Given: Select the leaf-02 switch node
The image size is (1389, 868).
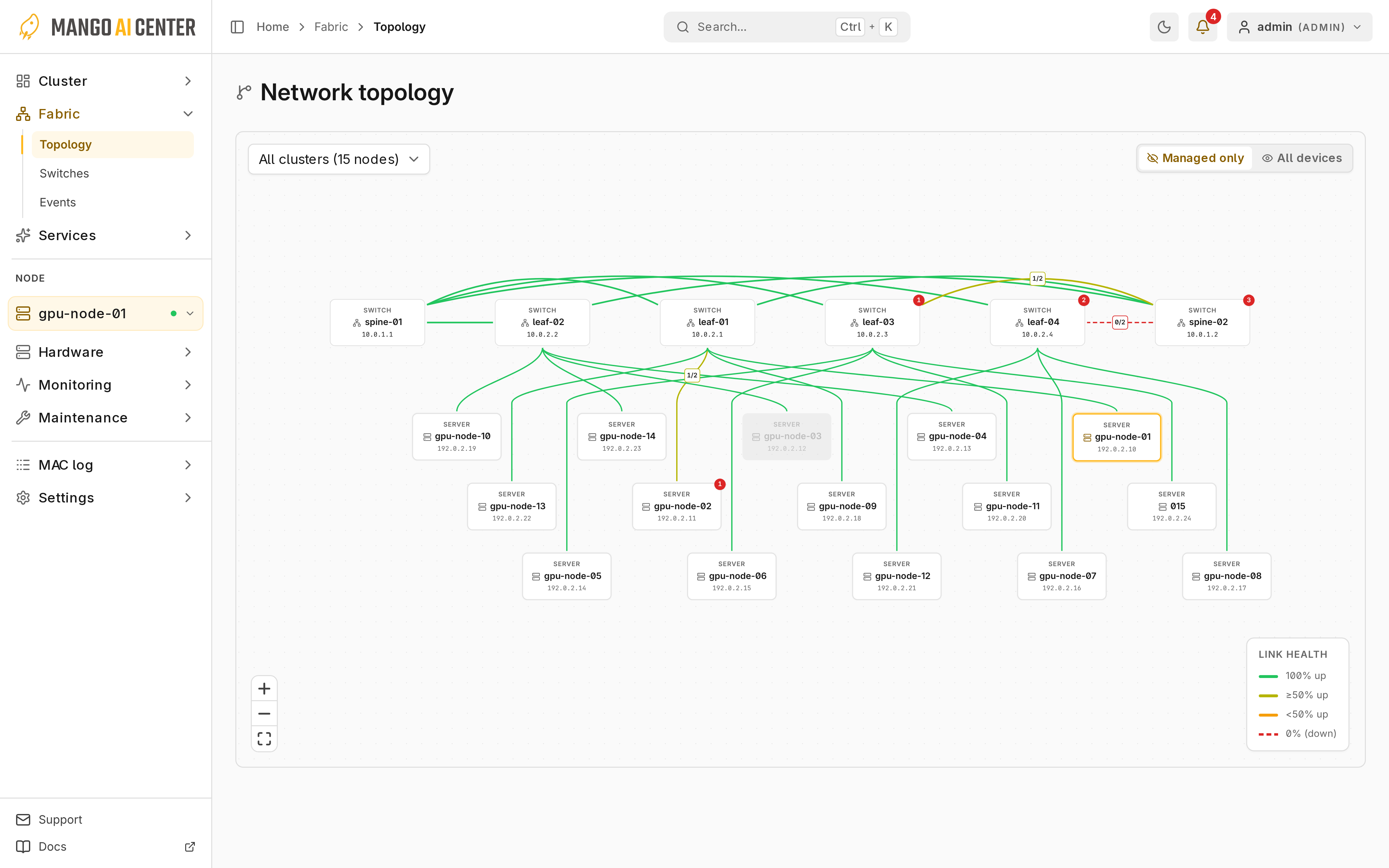Looking at the screenshot, I should (x=542, y=322).
